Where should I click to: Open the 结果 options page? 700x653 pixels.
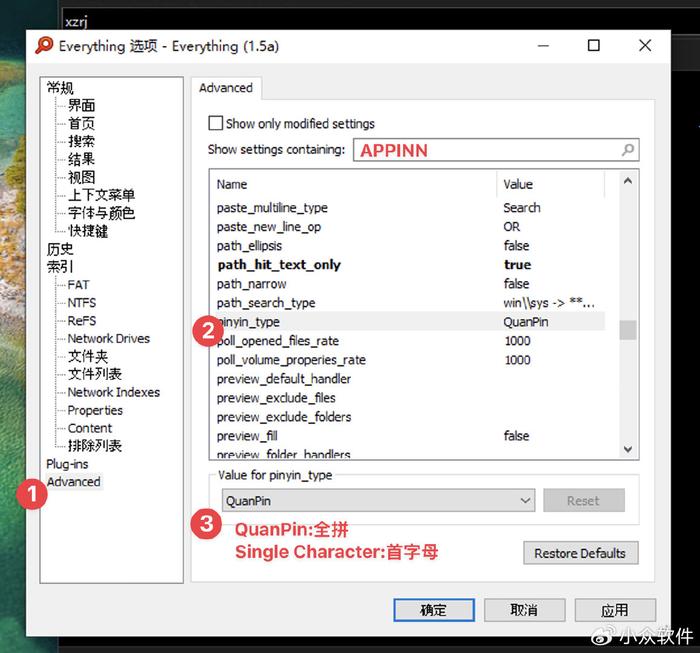[82, 159]
